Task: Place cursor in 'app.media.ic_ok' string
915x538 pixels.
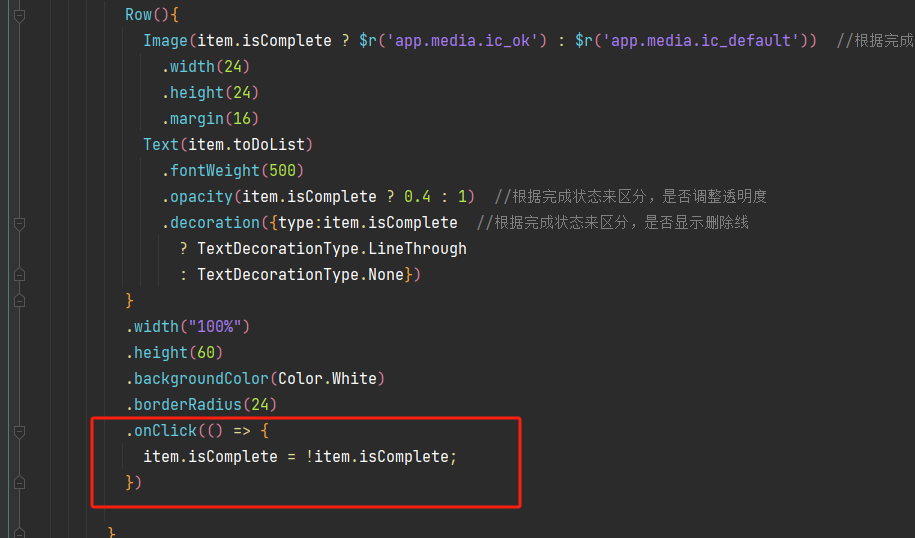Action: click(x=462, y=41)
